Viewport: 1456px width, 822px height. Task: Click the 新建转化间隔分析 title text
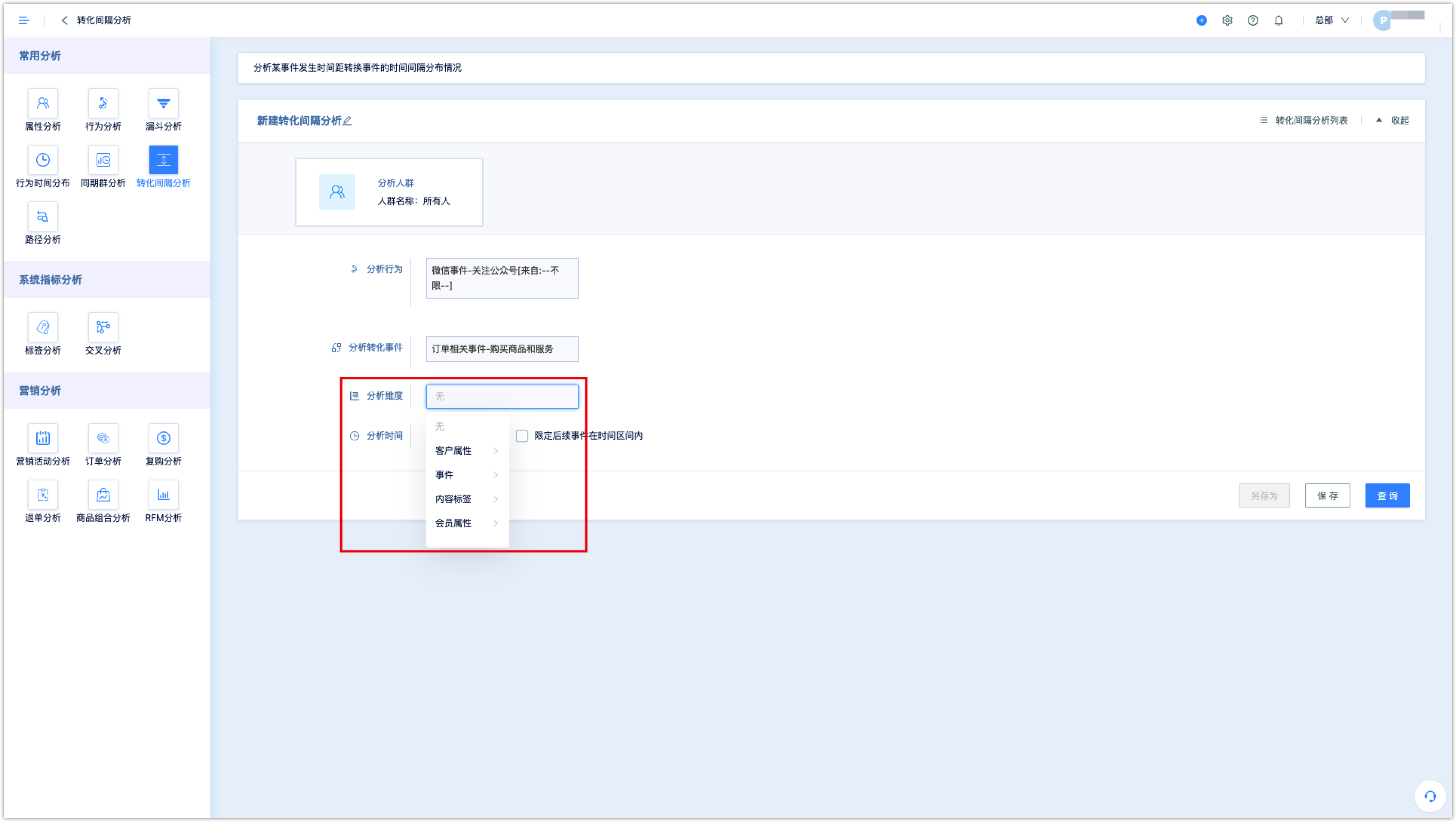[x=299, y=120]
